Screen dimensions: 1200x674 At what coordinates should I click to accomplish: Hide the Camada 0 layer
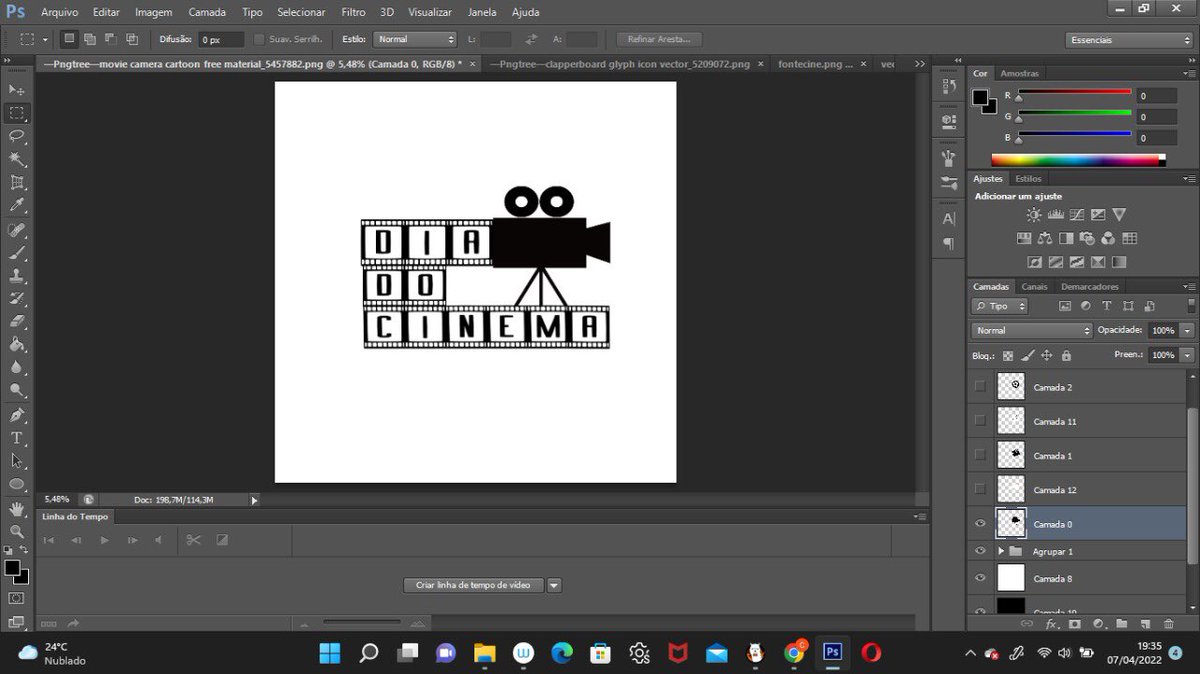coord(980,523)
